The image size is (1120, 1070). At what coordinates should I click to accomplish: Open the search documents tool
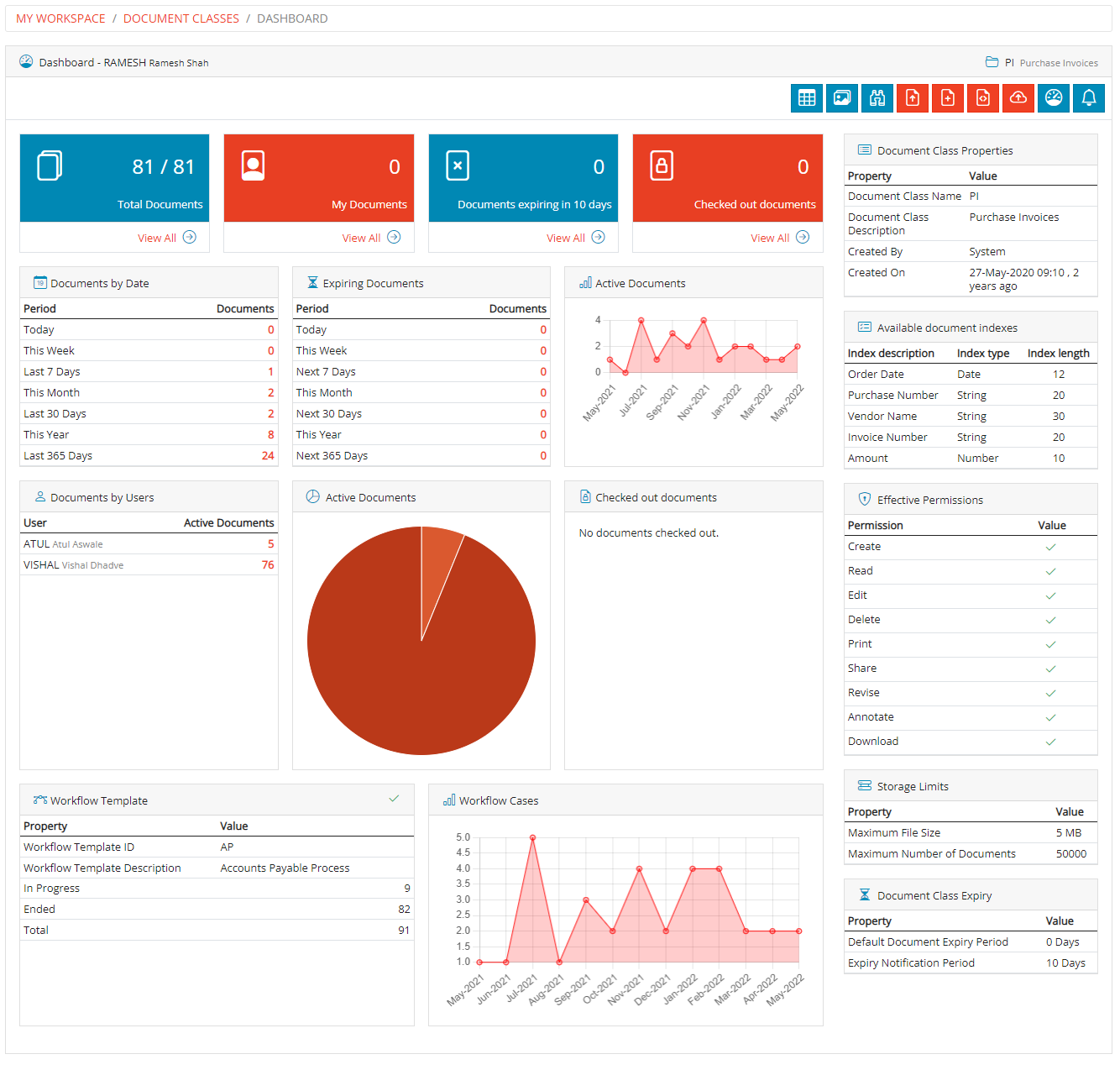click(x=877, y=98)
